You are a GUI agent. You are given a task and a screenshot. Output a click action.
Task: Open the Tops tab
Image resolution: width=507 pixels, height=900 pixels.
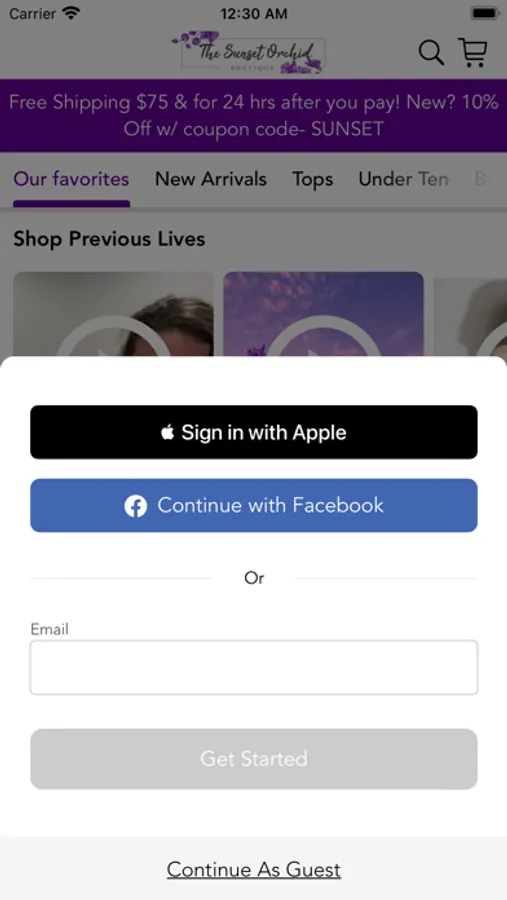[x=312, y=179]
